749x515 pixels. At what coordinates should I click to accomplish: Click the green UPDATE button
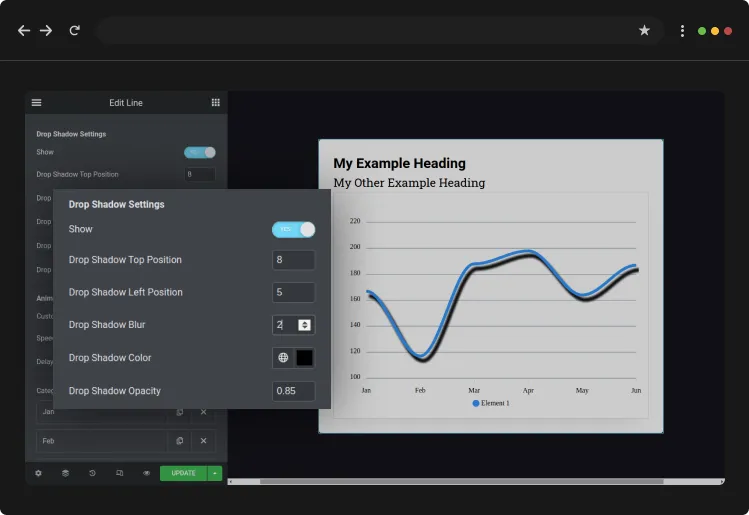tap(183, 473)
